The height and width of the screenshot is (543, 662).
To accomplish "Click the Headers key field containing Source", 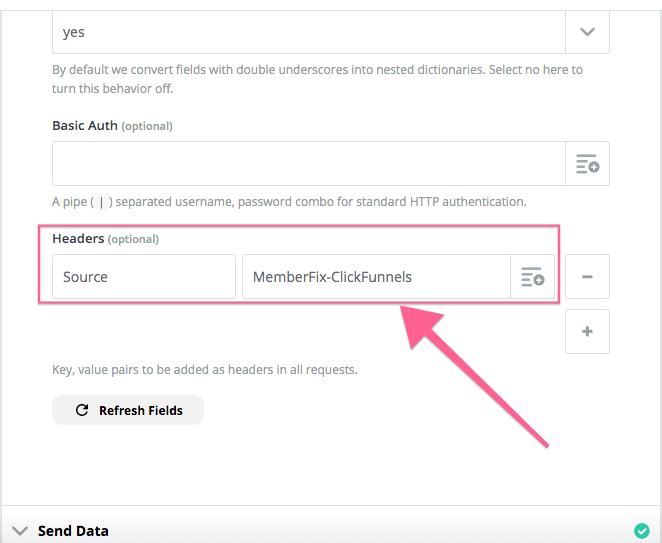I will pyautogui.click(x=144, y=277).
